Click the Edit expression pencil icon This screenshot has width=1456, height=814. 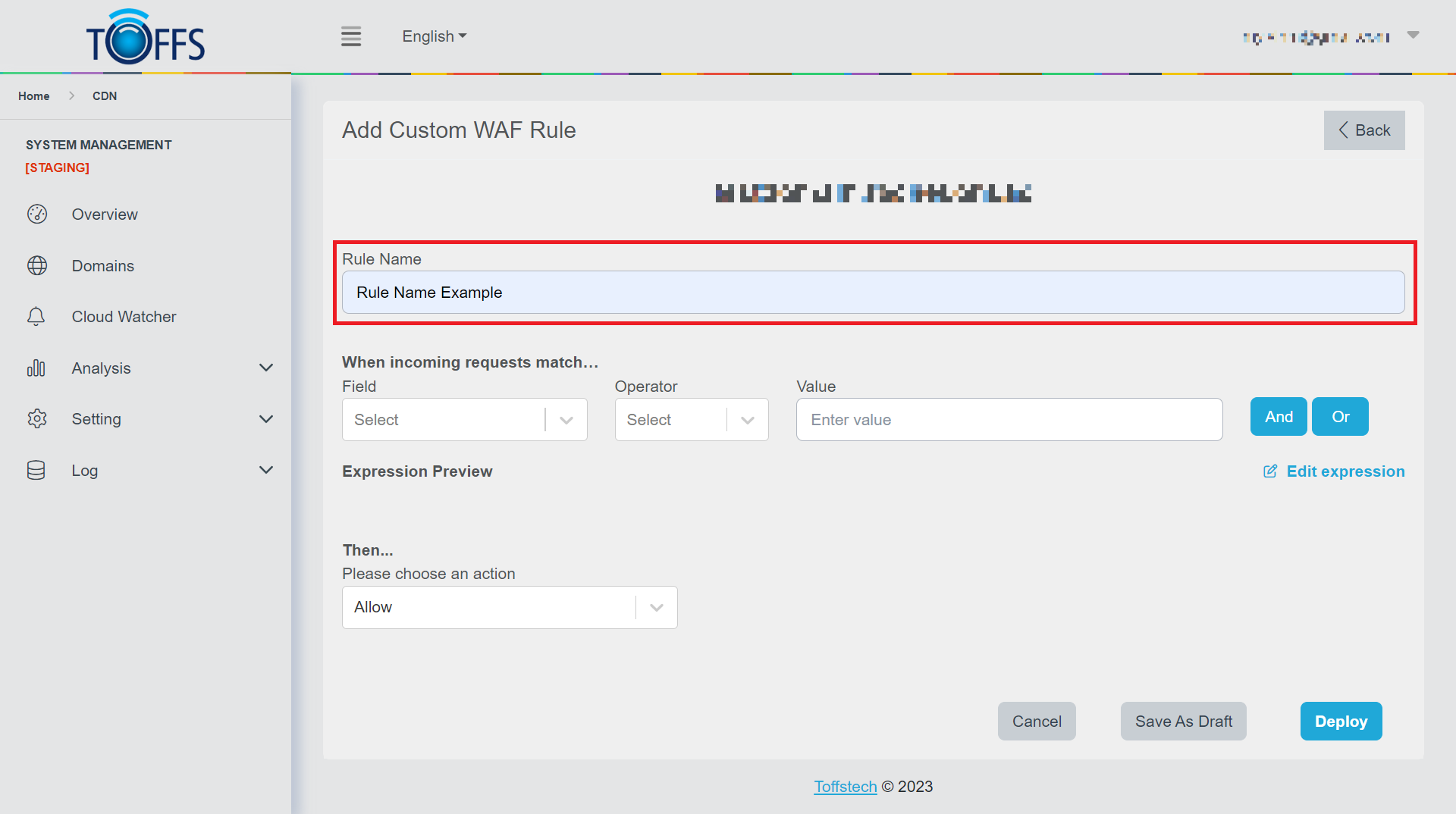coord(1270,471)
